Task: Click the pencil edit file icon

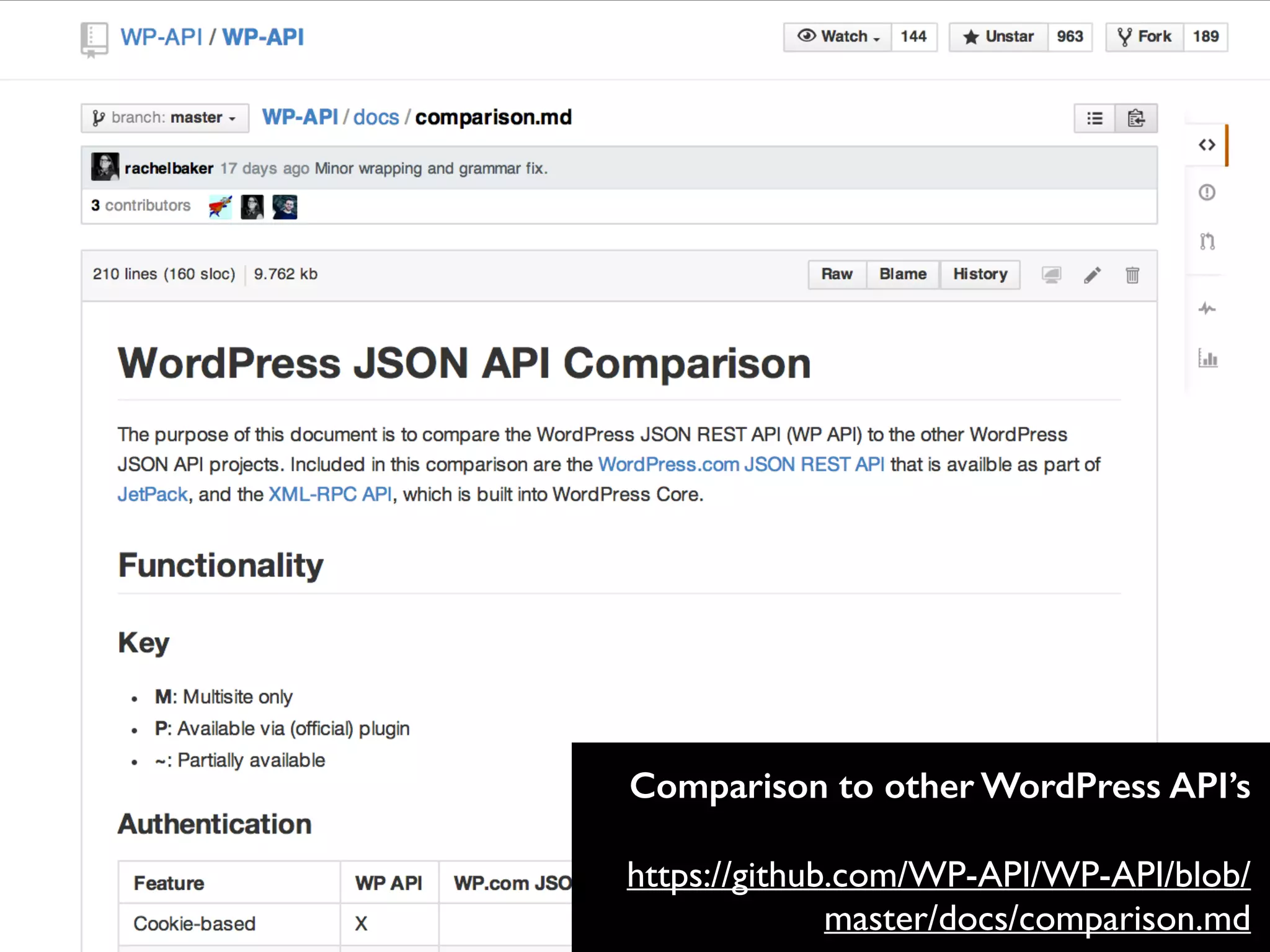Action: click(1092, 275)
